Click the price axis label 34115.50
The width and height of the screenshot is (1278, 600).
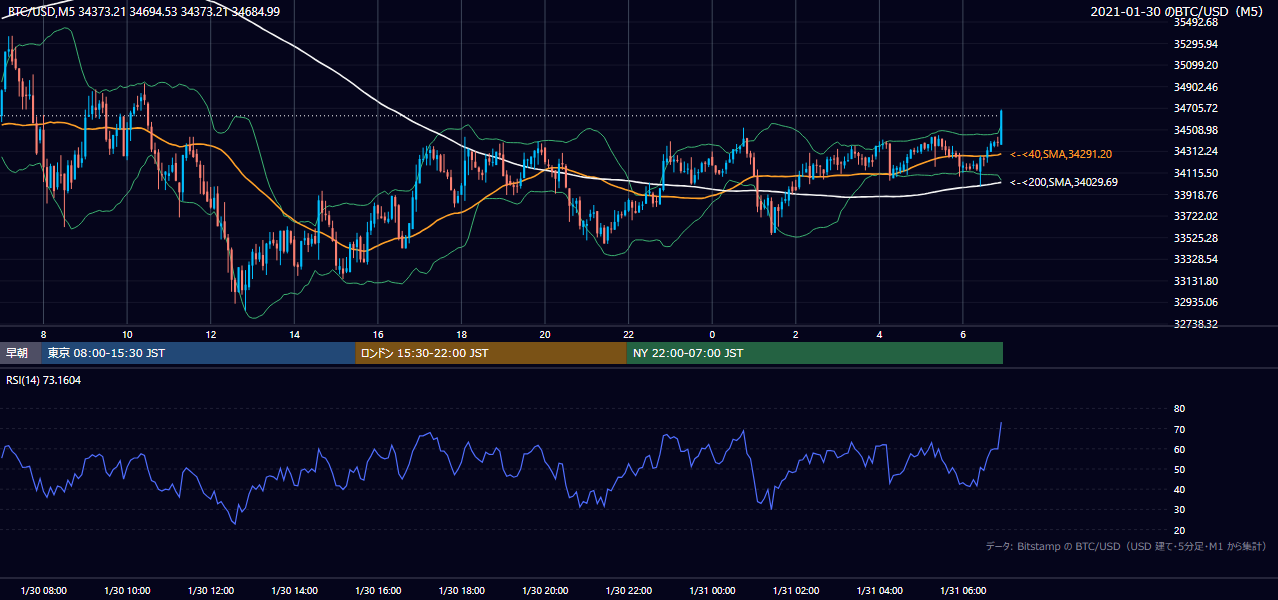(x=1196, y=173)
